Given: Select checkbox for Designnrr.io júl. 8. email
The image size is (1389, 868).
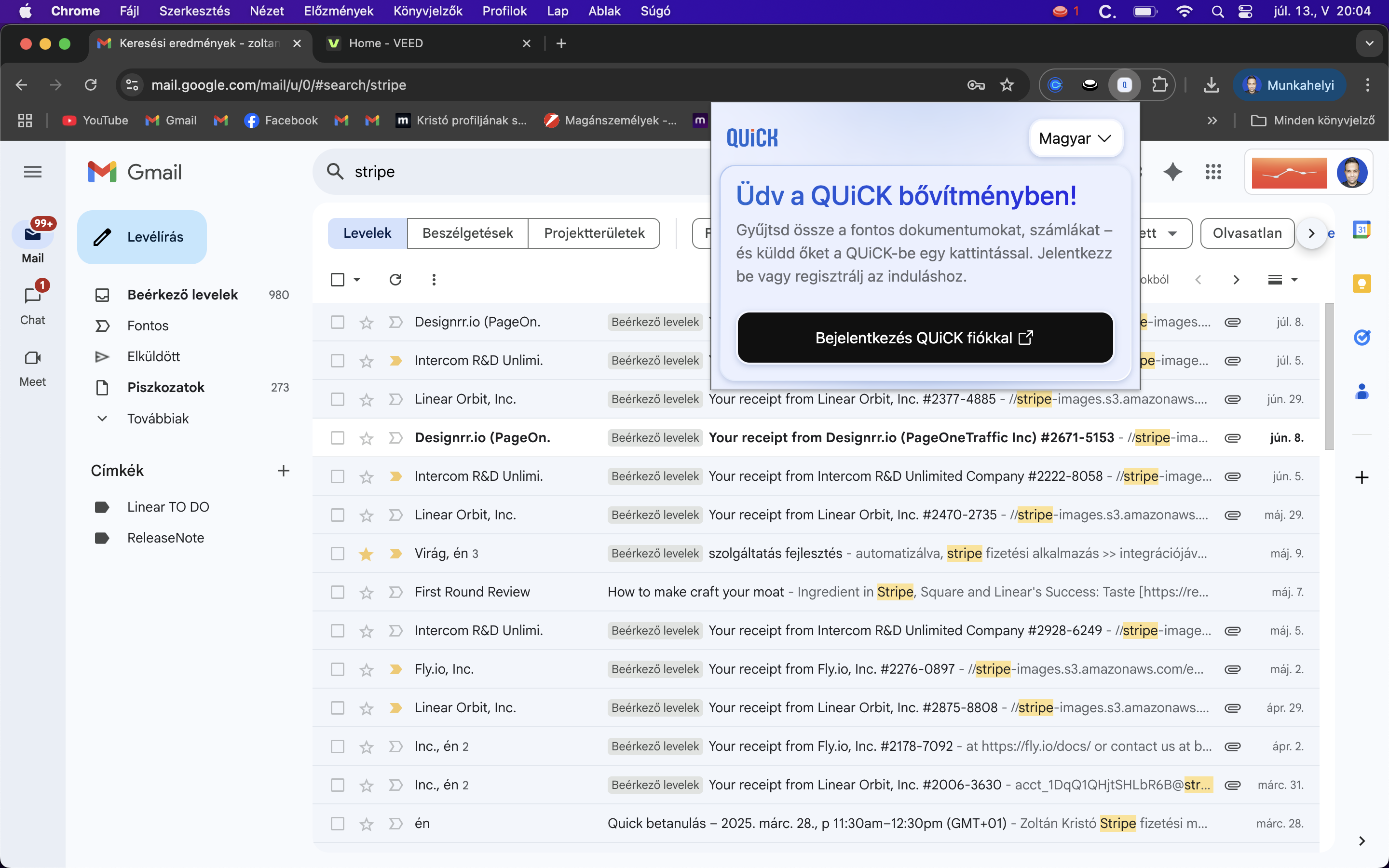Looking at the screenshot, I should point(338,322).
